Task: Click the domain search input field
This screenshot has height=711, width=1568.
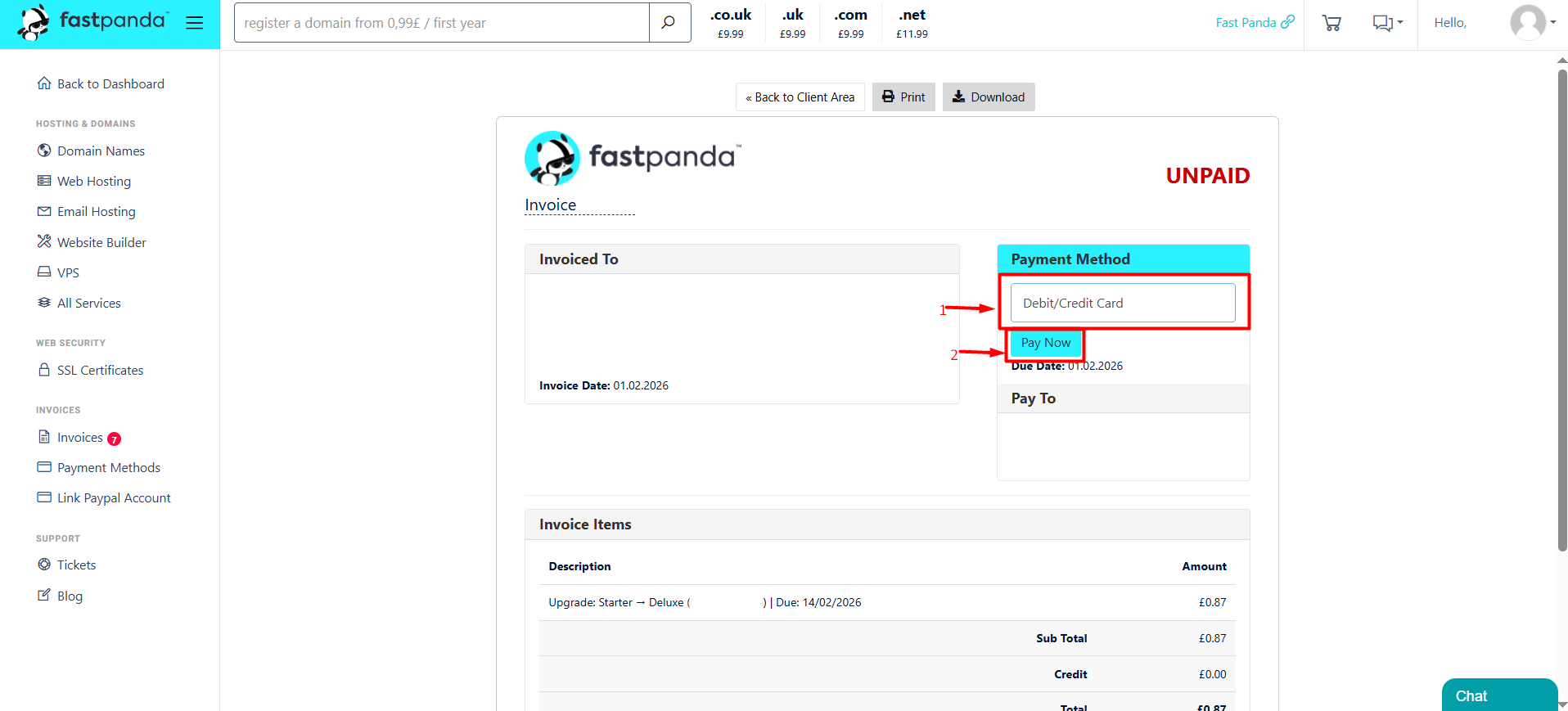Action: 442,22
